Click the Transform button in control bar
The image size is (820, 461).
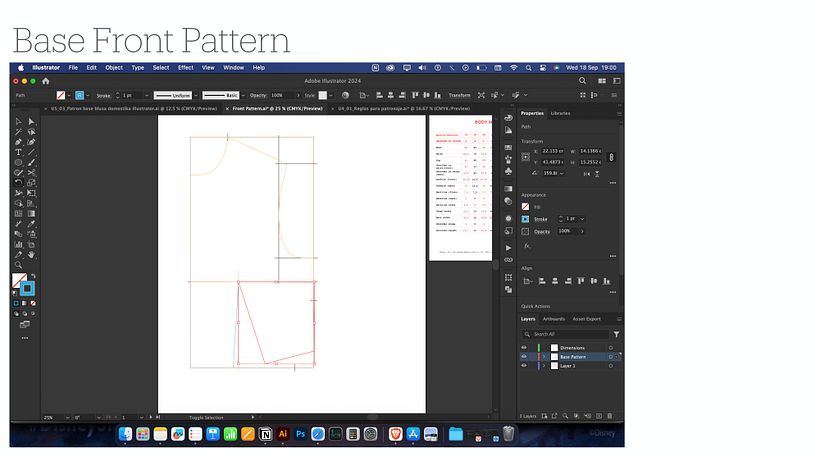[458, 95]
